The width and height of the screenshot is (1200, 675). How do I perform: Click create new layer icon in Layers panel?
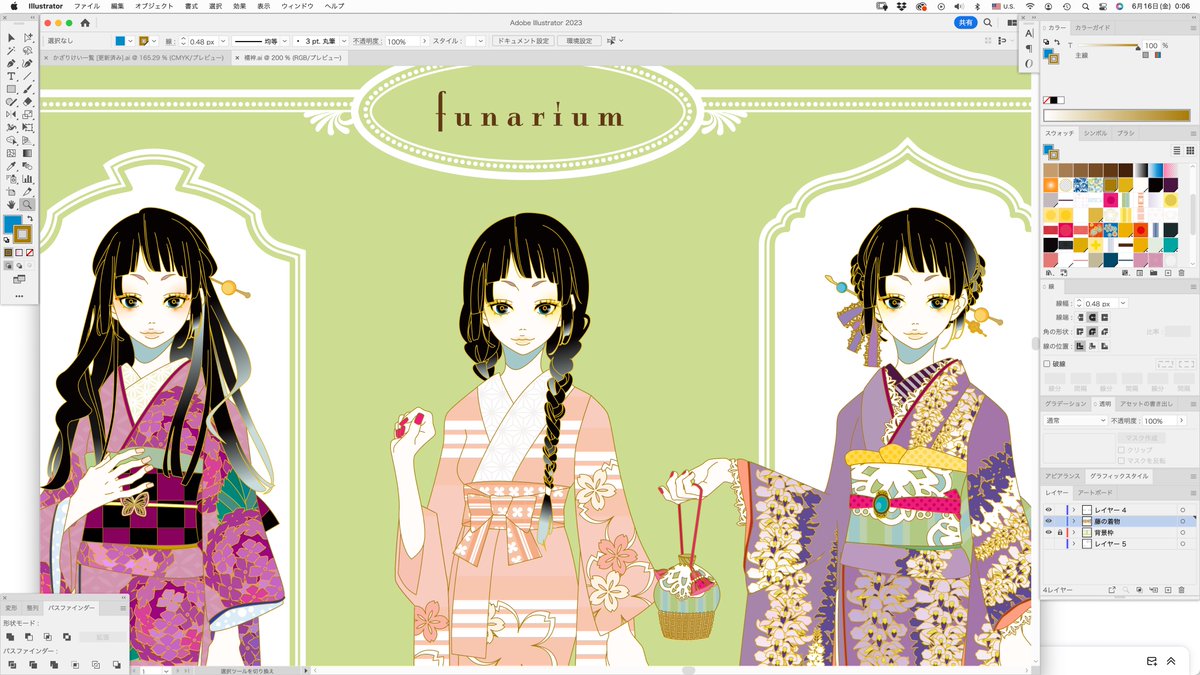pos(1167,590)
